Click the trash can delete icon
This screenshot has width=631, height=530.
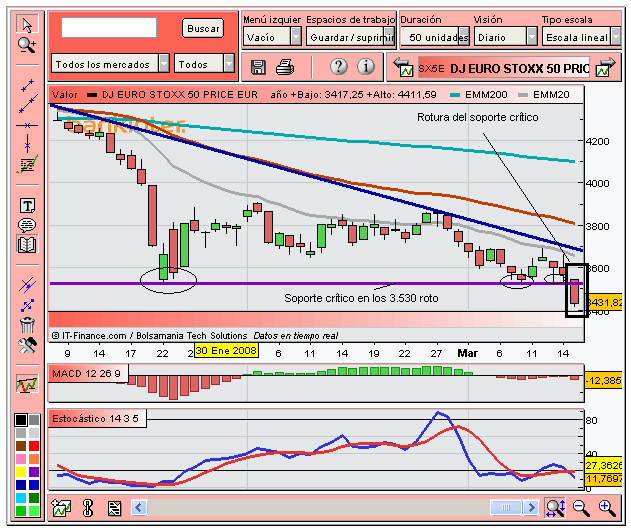click(27, 324)
